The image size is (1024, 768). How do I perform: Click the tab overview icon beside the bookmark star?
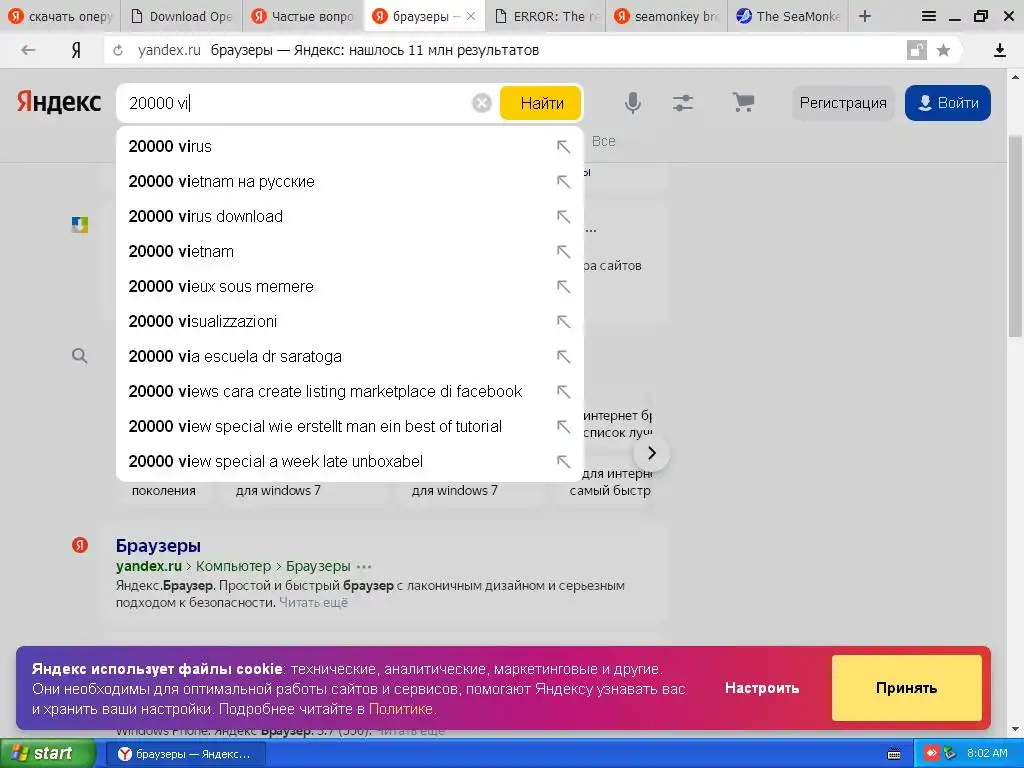[x=917, y=50]
